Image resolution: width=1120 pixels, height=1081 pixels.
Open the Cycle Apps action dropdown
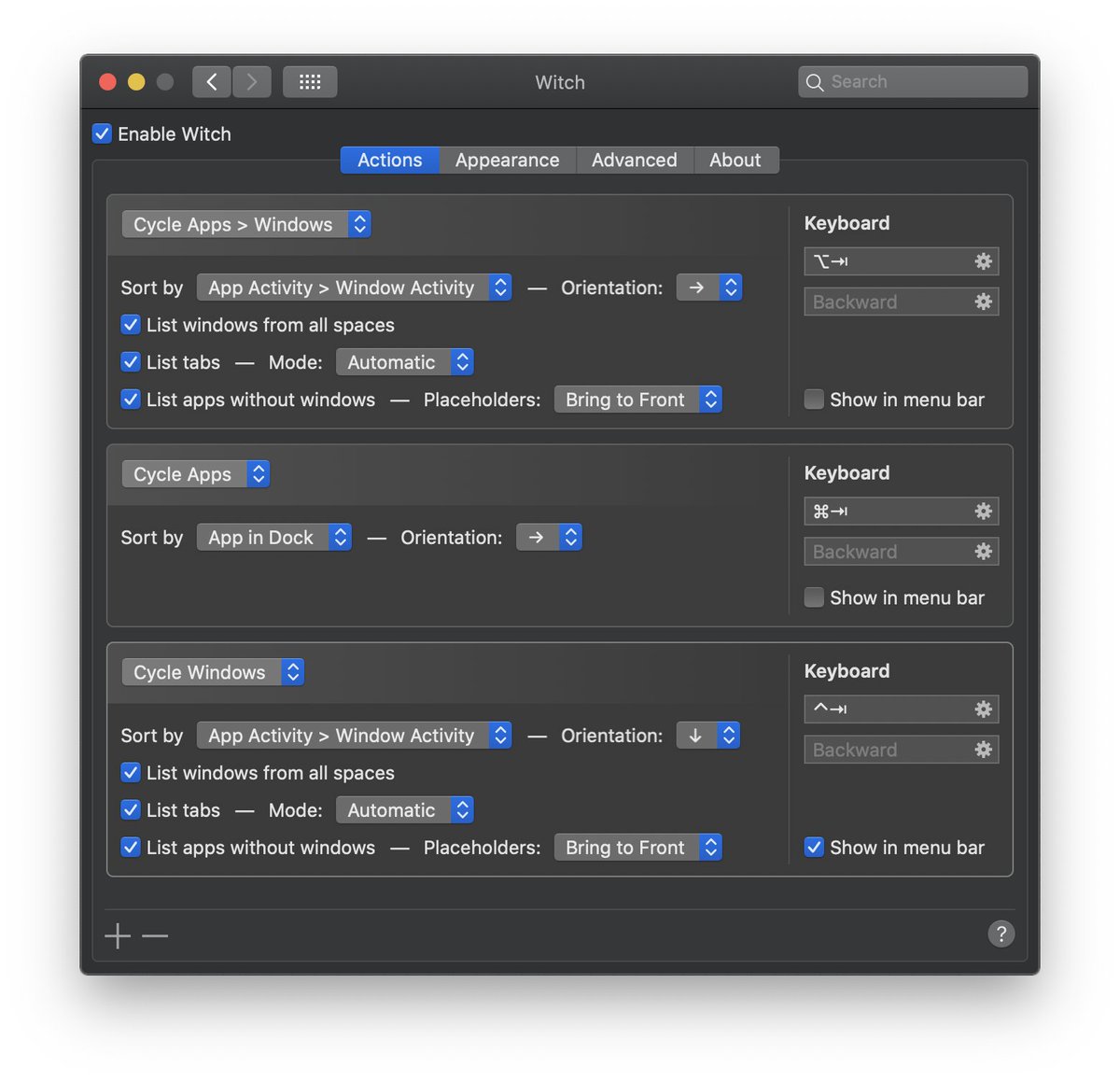196,474
